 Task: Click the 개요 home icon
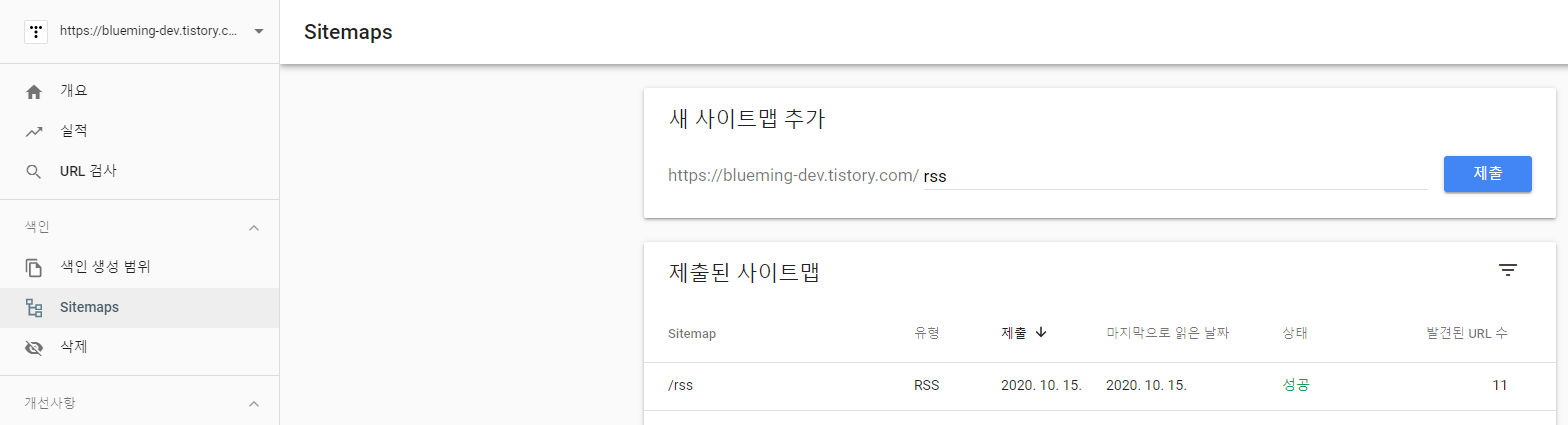click(x=34, y=92)
